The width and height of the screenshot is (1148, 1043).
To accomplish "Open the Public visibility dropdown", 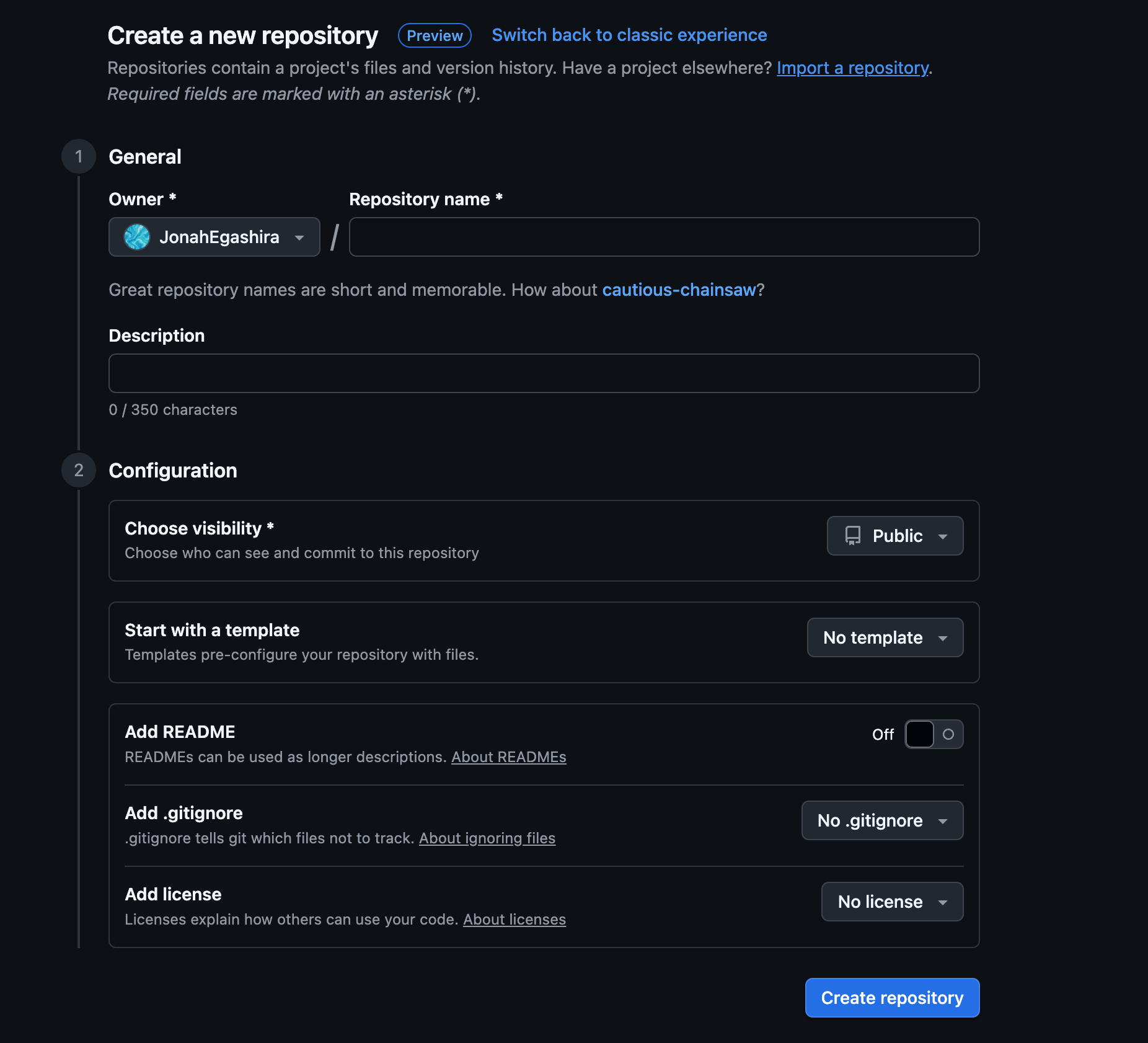I will click(894, 536).
